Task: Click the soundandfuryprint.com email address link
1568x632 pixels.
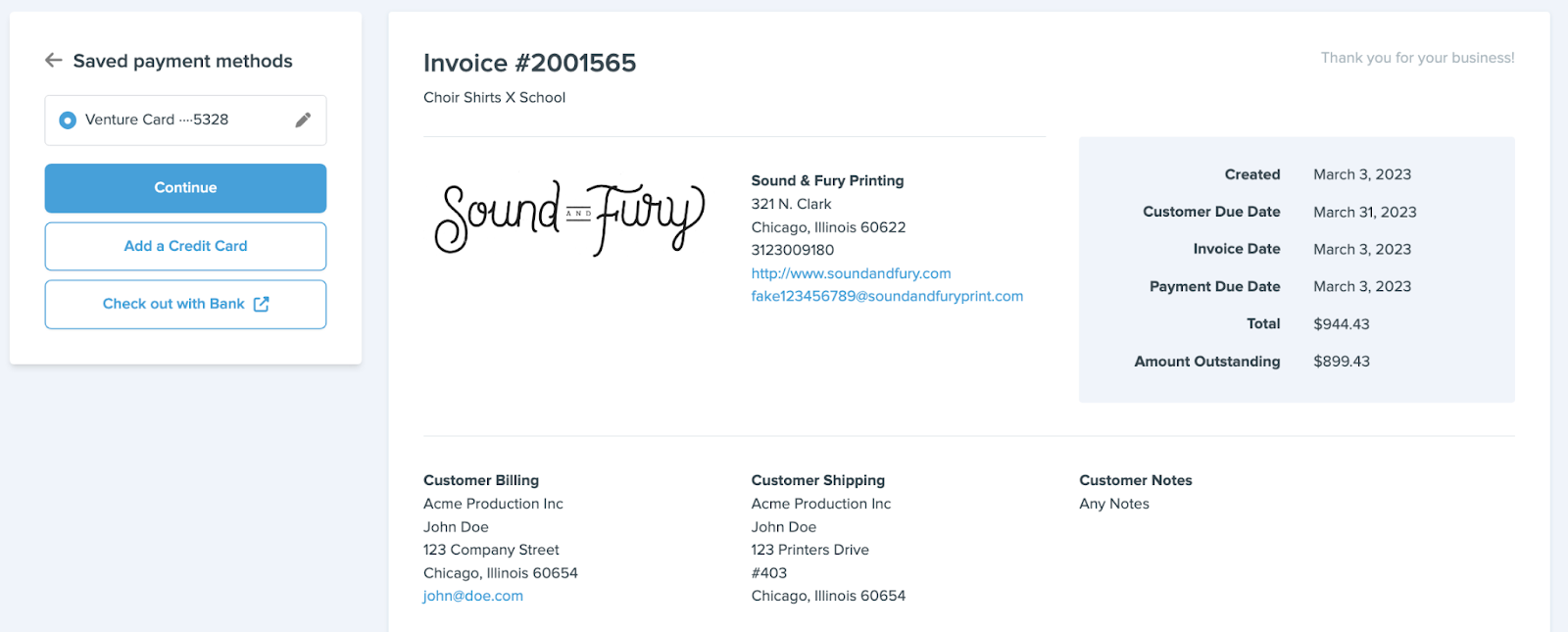Action: tap(887, 296)
